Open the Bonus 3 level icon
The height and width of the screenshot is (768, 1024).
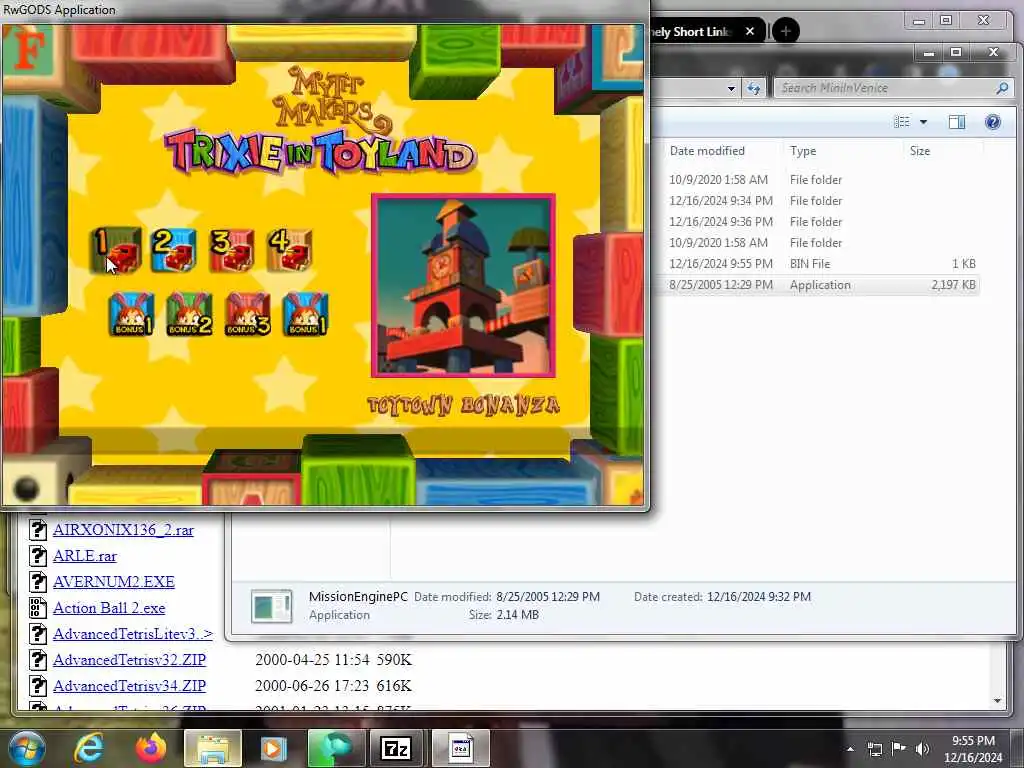(x=248, y=314)
